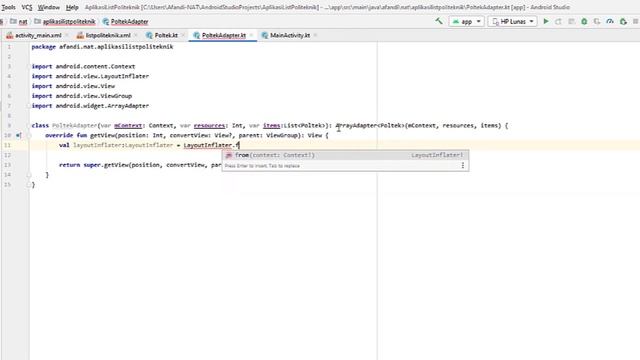Click the PoltekAdapter breadcrumb
640x360 pixels.
point(125,22)
